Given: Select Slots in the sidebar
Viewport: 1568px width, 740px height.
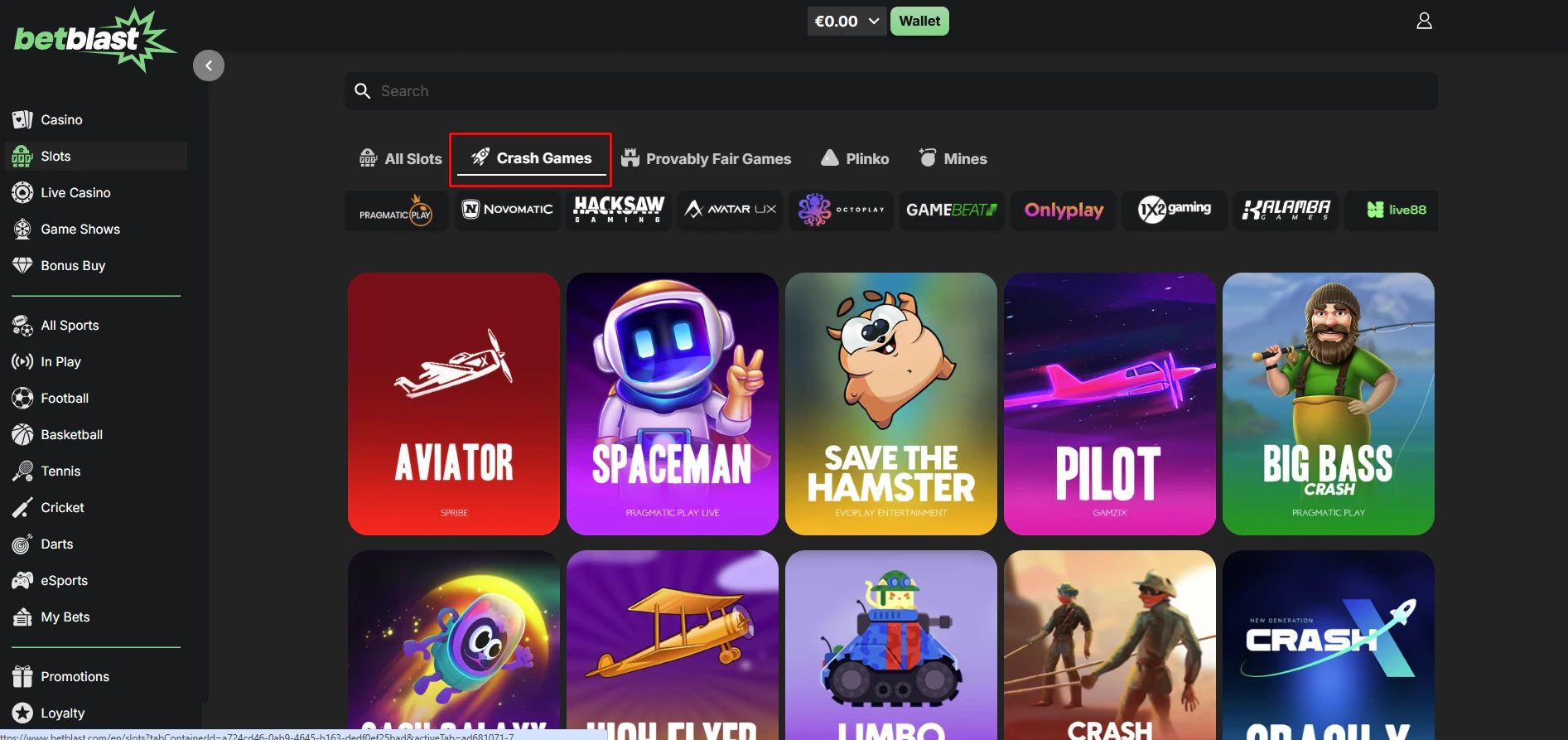Looking at the screenshot, I should pos(96,156).
